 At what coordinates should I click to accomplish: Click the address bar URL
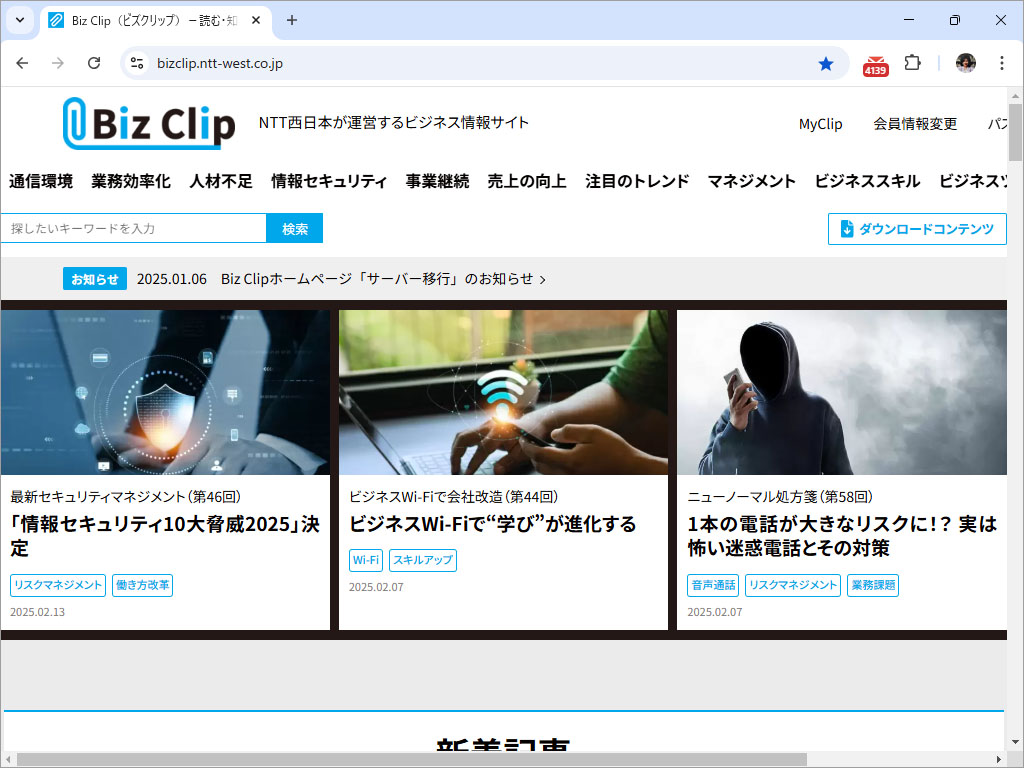219,63
